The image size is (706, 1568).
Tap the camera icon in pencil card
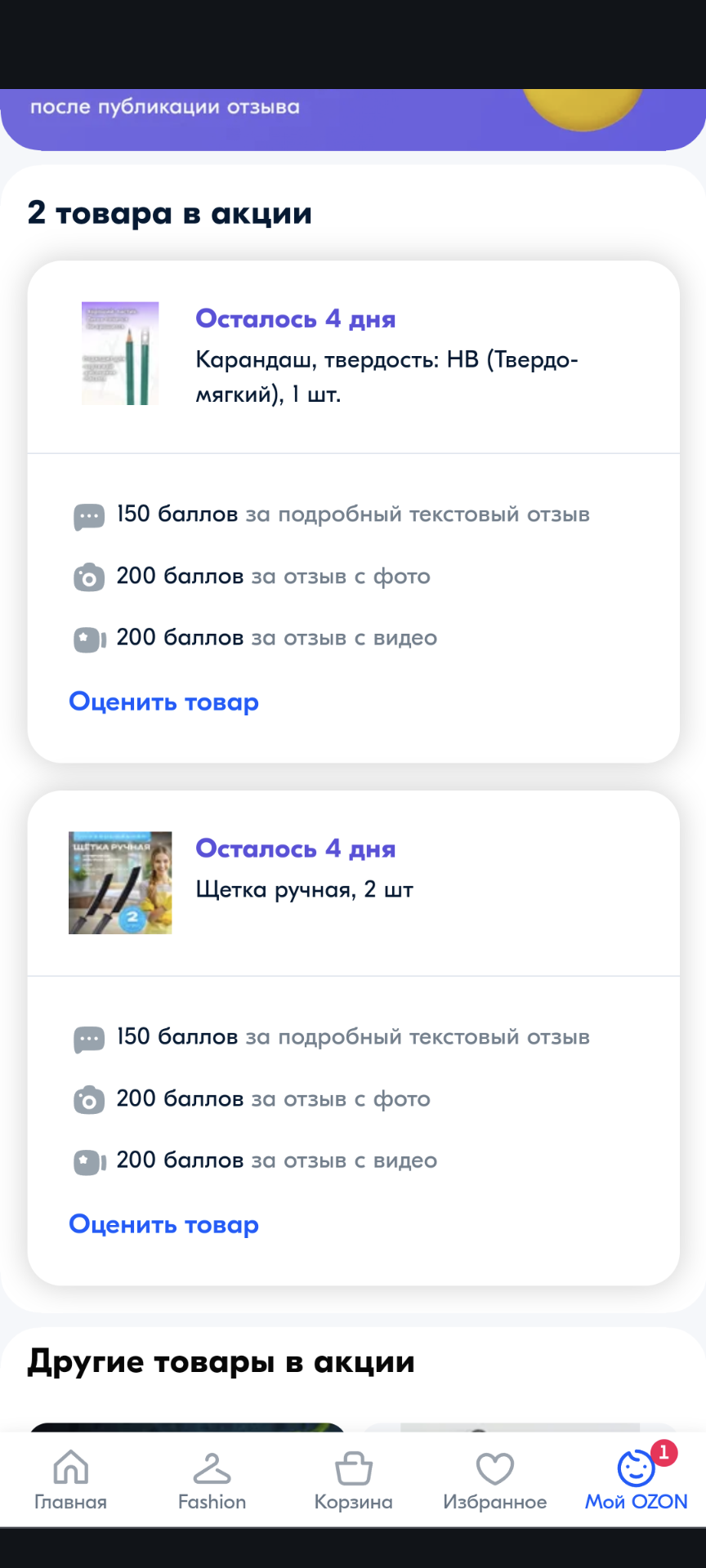click(x=89, y=577)
